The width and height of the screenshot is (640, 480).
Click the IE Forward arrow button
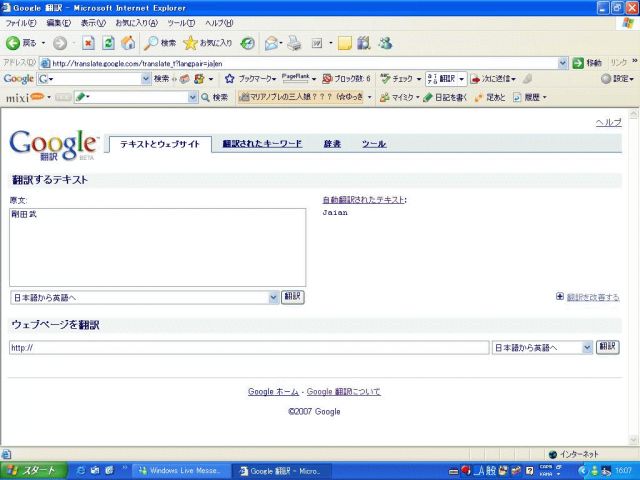60,43
